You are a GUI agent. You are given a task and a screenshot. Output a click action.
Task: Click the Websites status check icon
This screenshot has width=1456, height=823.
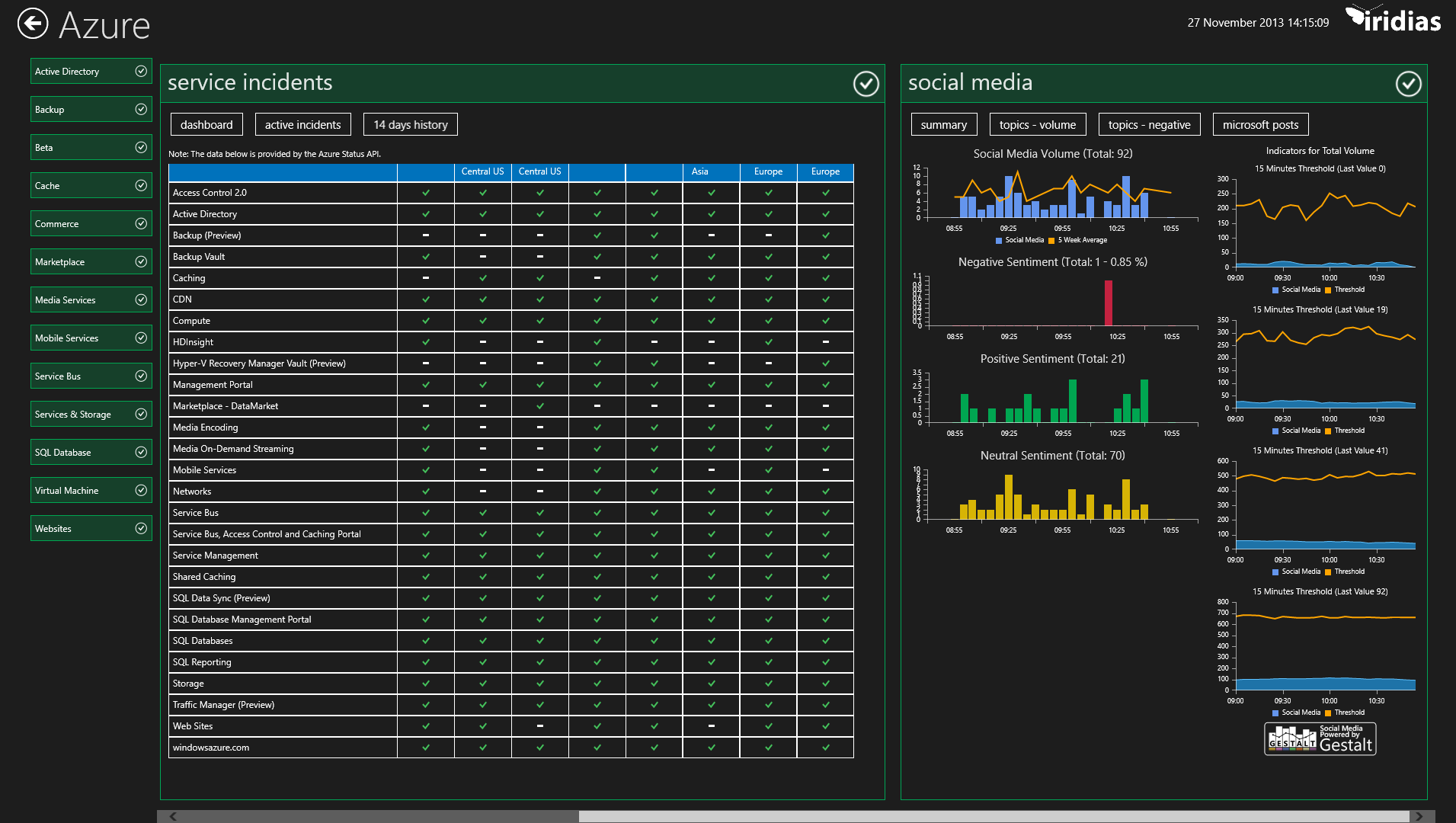click(x=141, y=528)
